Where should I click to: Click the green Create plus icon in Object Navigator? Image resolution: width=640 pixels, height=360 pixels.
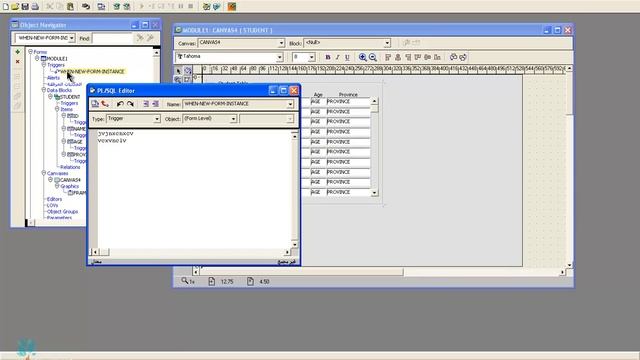[18, 52]
